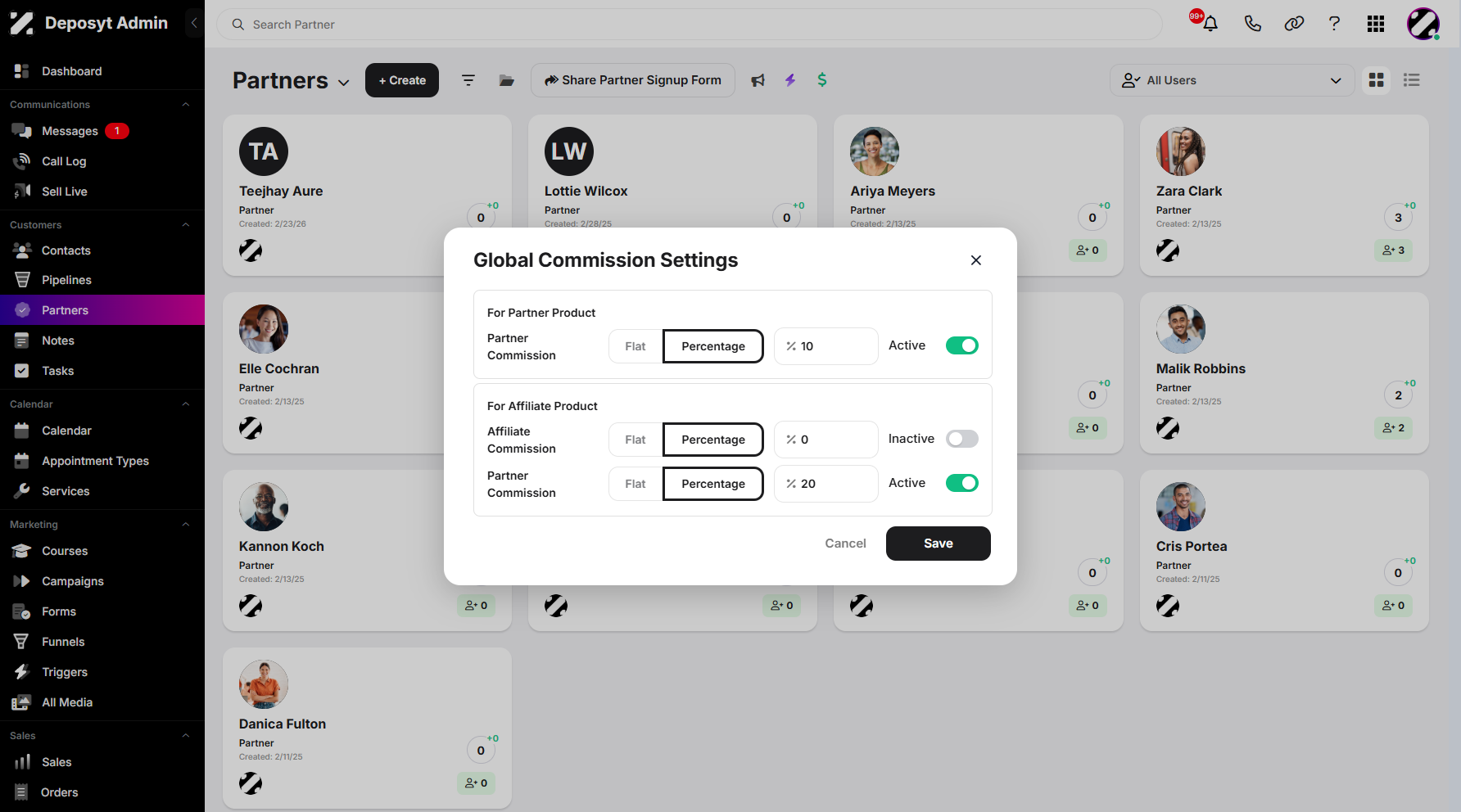Open Funnels in sidebar
Screen dimensions: 1461x812
(x=102, y=642)
